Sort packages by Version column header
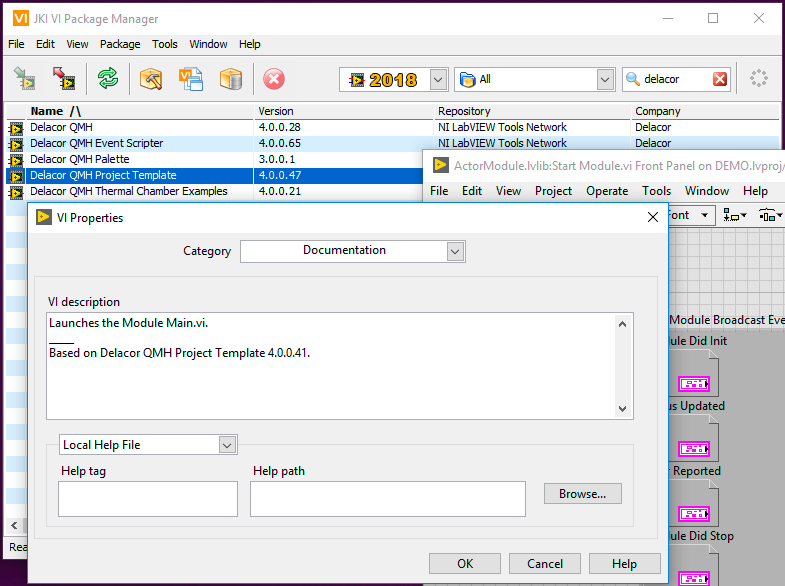This screenshot has height=586, width=785. pyautogui.click(x=344, y=111)
